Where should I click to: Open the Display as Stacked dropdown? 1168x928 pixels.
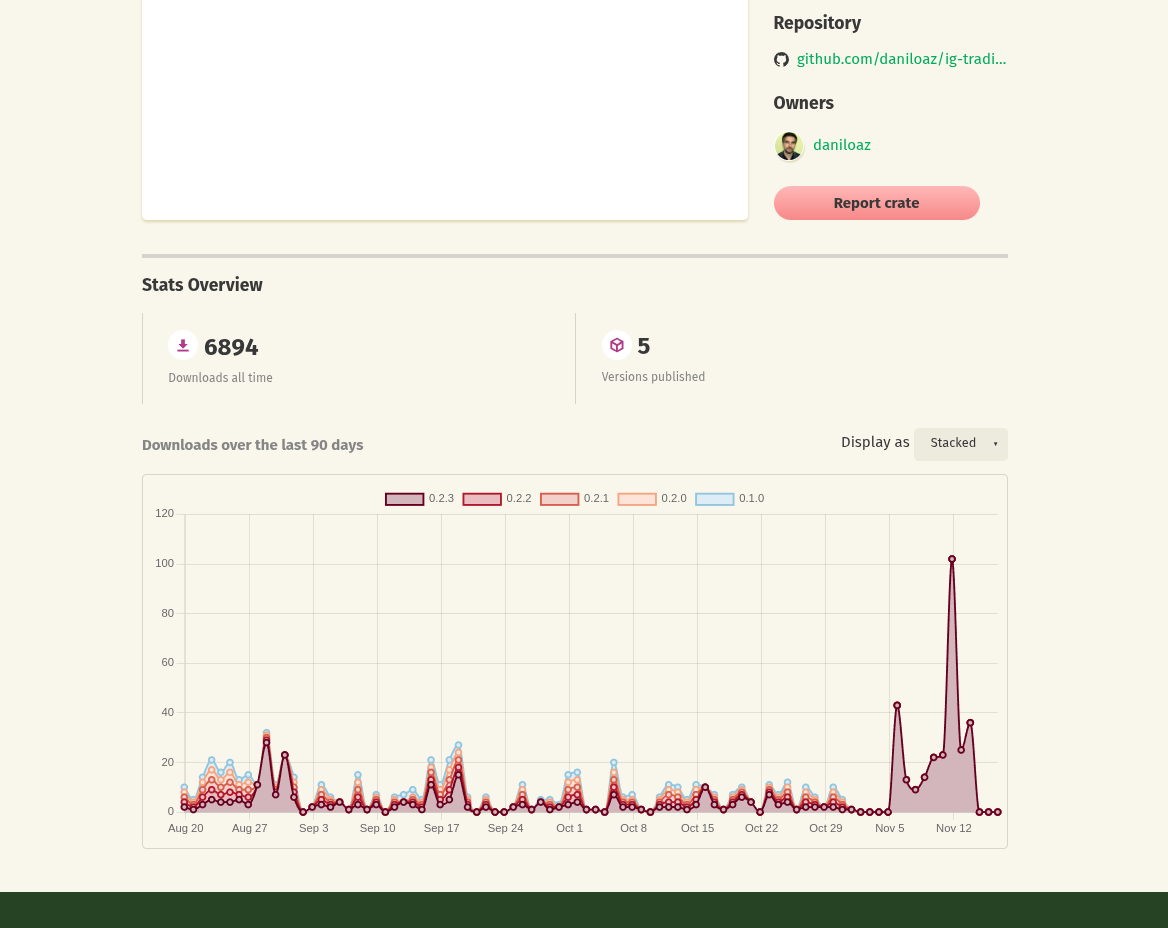pyautogui.click(x=961, y=443)
